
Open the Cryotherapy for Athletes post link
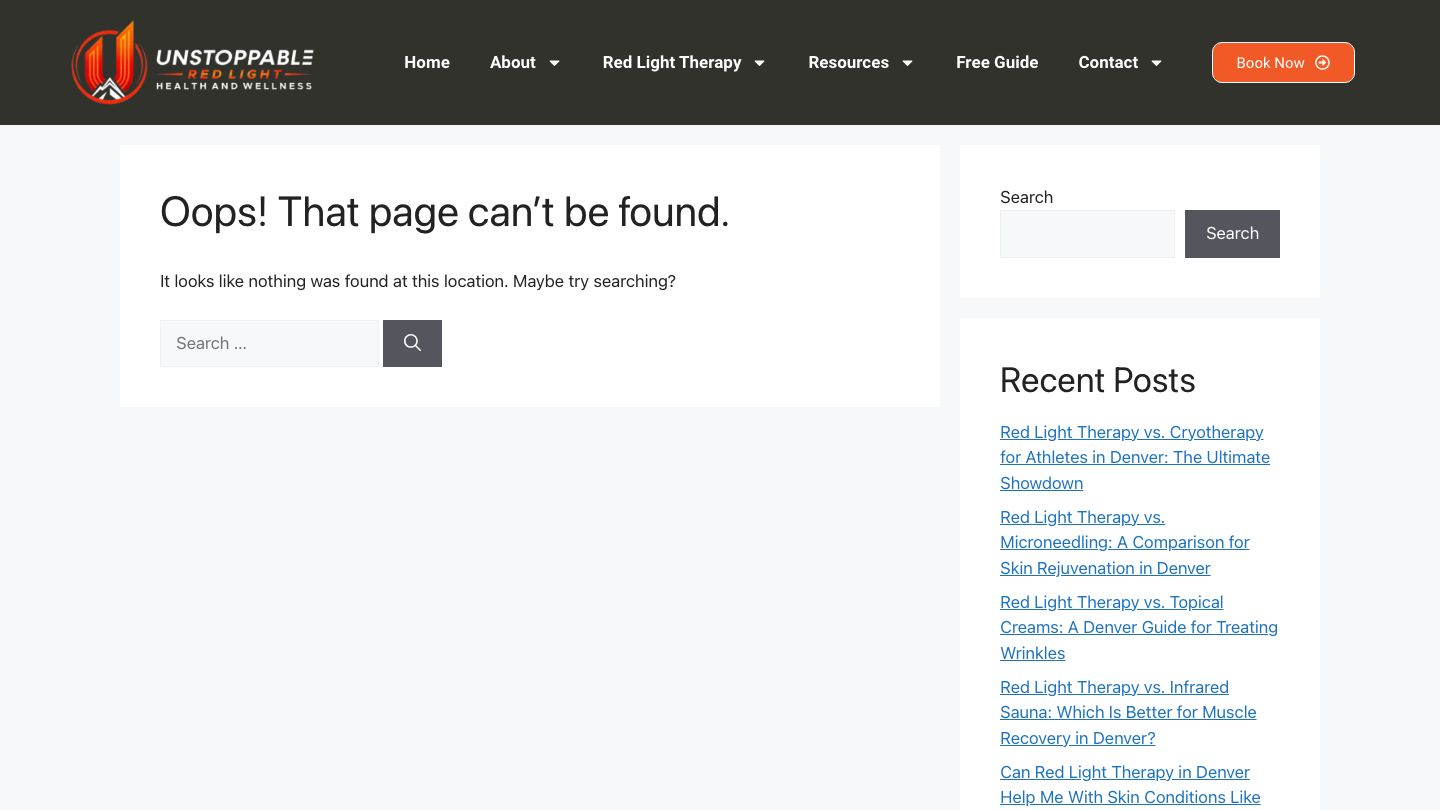1134,457
